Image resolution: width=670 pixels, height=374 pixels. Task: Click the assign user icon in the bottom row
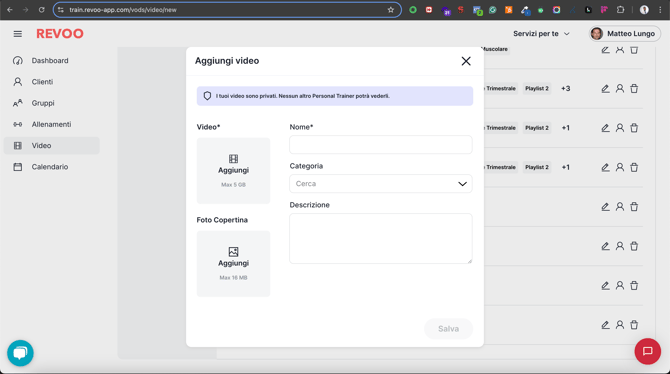pyautogui.click(x=620, y=325)
